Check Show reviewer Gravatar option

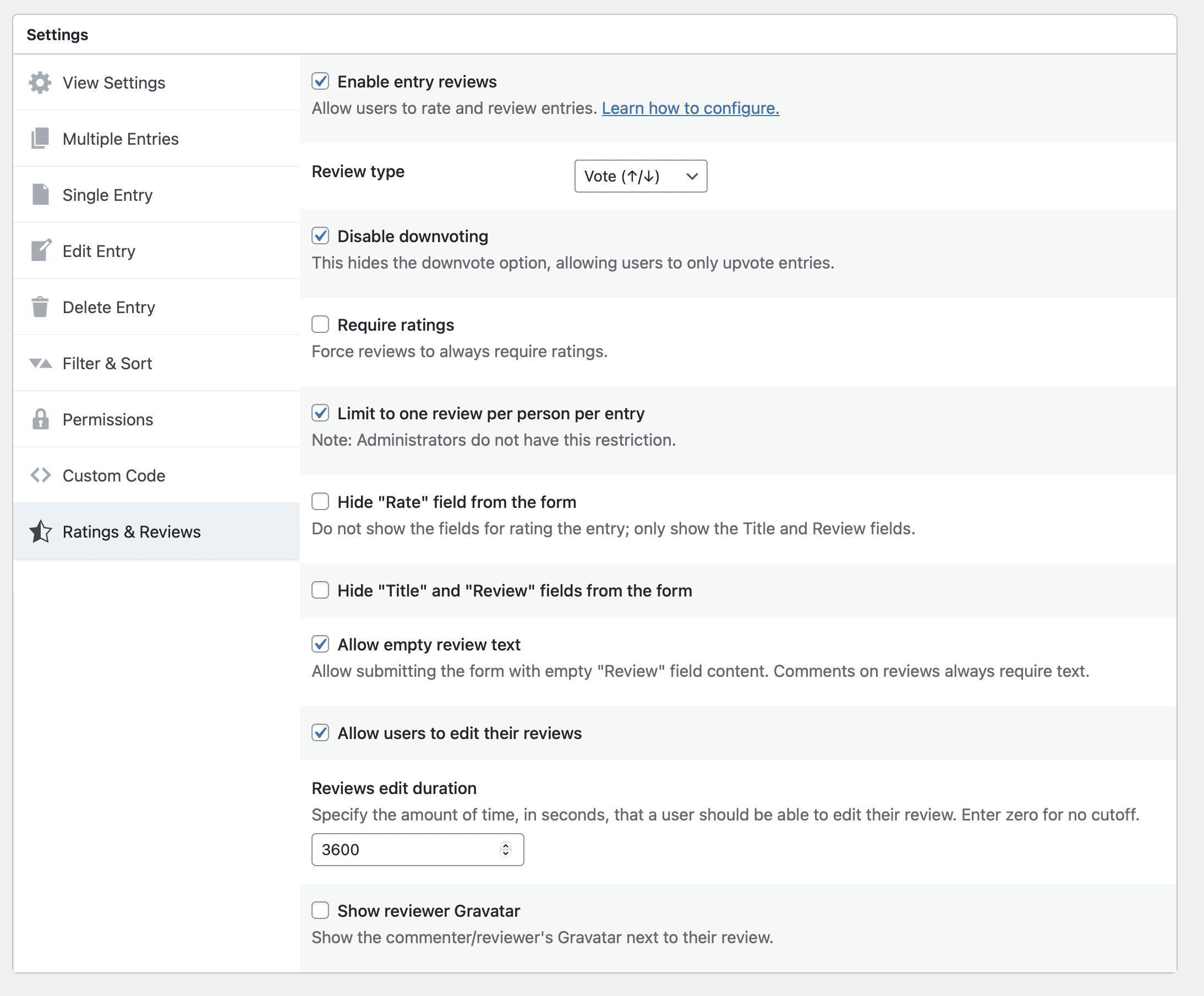click(320, 910)
